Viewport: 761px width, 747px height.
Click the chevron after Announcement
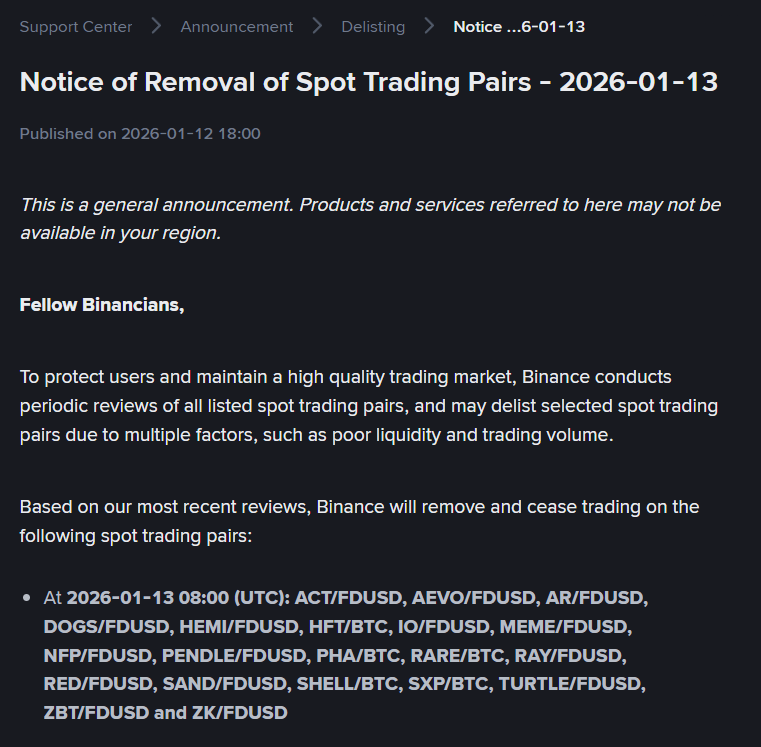[x=317, y=27]
